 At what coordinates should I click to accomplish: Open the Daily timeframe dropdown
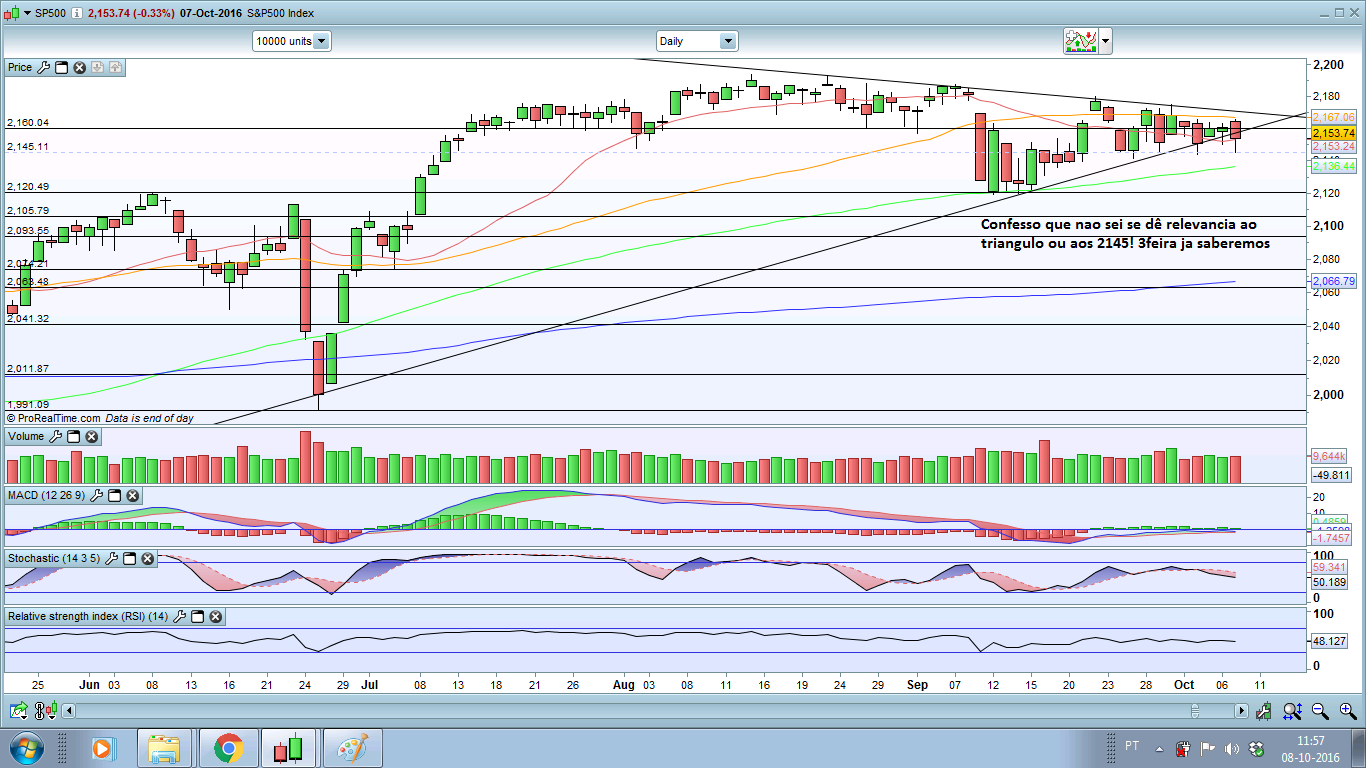(697, 41)
